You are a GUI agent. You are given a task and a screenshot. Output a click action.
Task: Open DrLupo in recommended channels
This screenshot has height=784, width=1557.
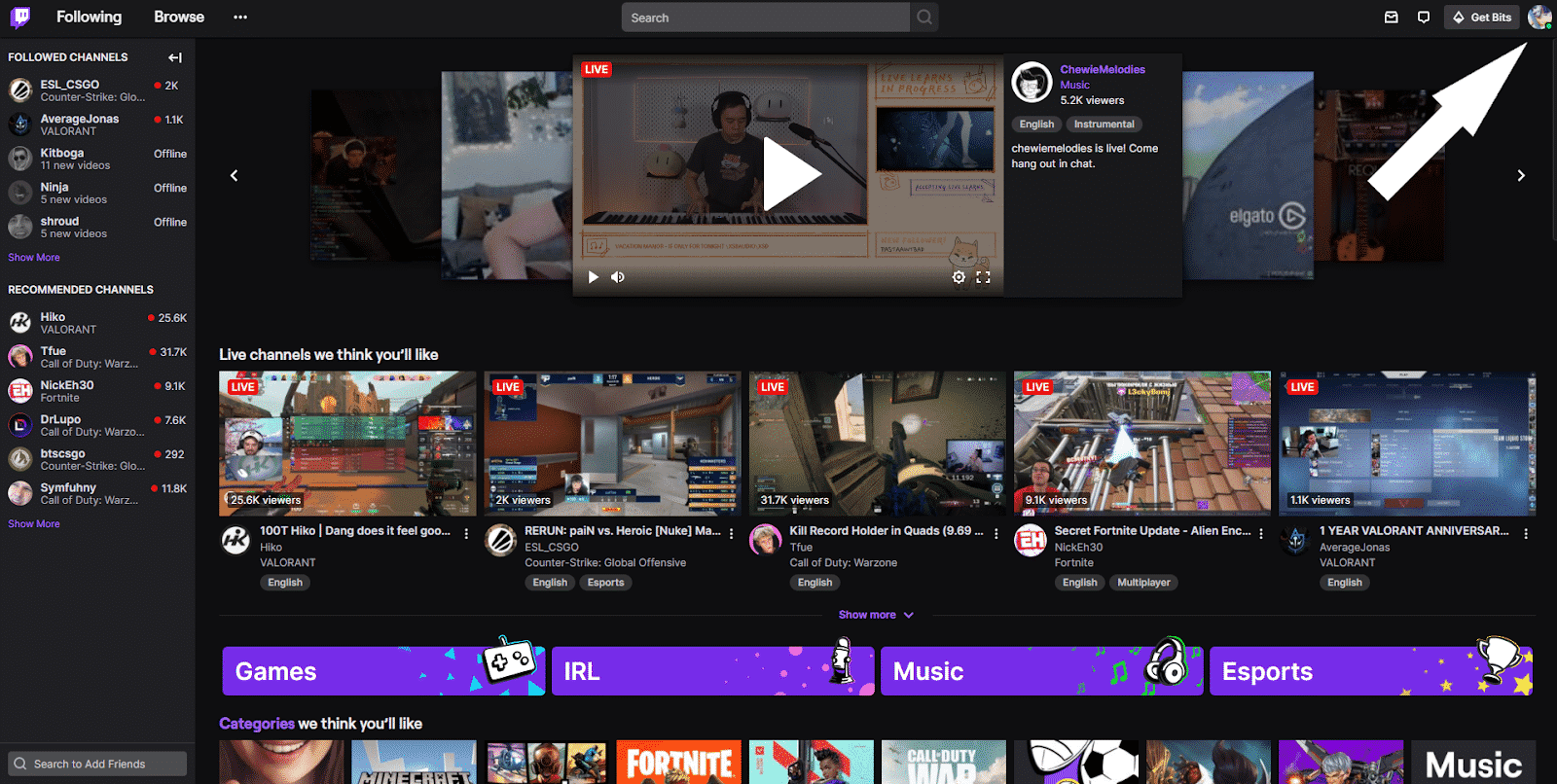click(x=97, y=425)
